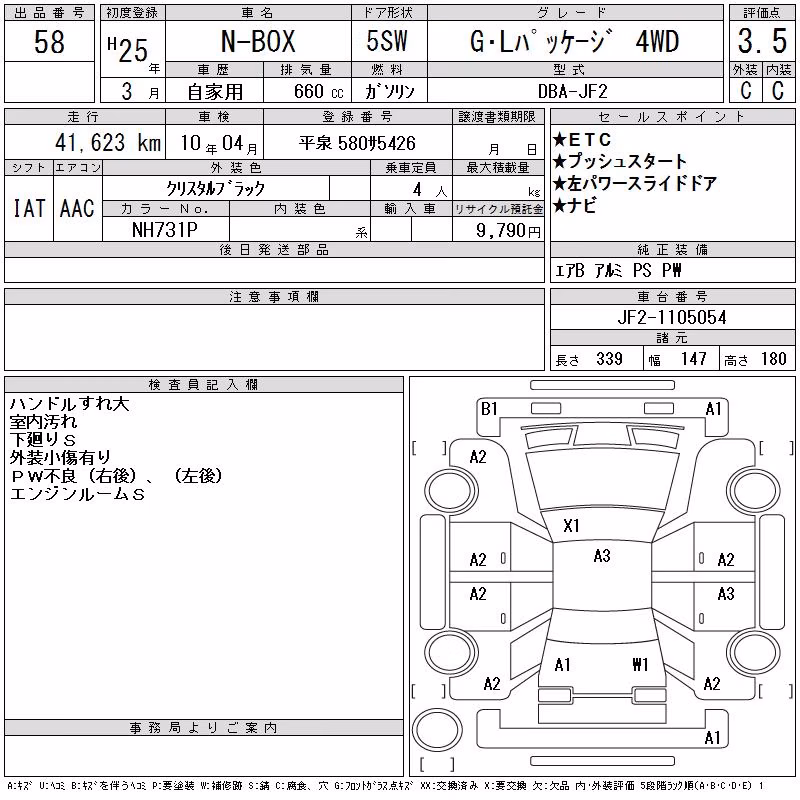800x800 pixels.
Task: Click inspector note 下廻りS
Action: [43, 440]
